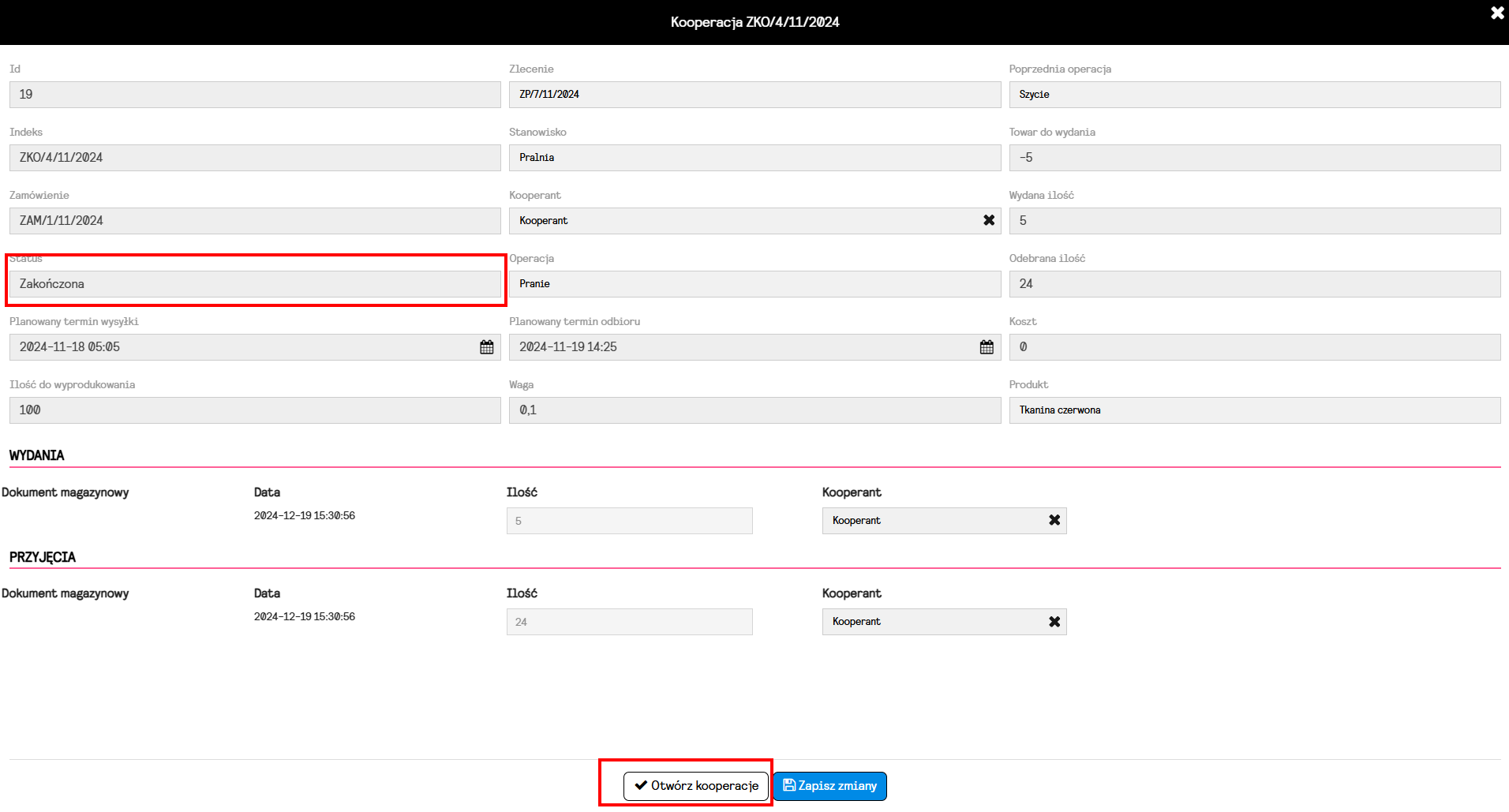Image resolution: width=1509 pixels, height=812 pixels.
Task: Focus the Waga input field
Action: pyautogui.click(x=754, y=410)
